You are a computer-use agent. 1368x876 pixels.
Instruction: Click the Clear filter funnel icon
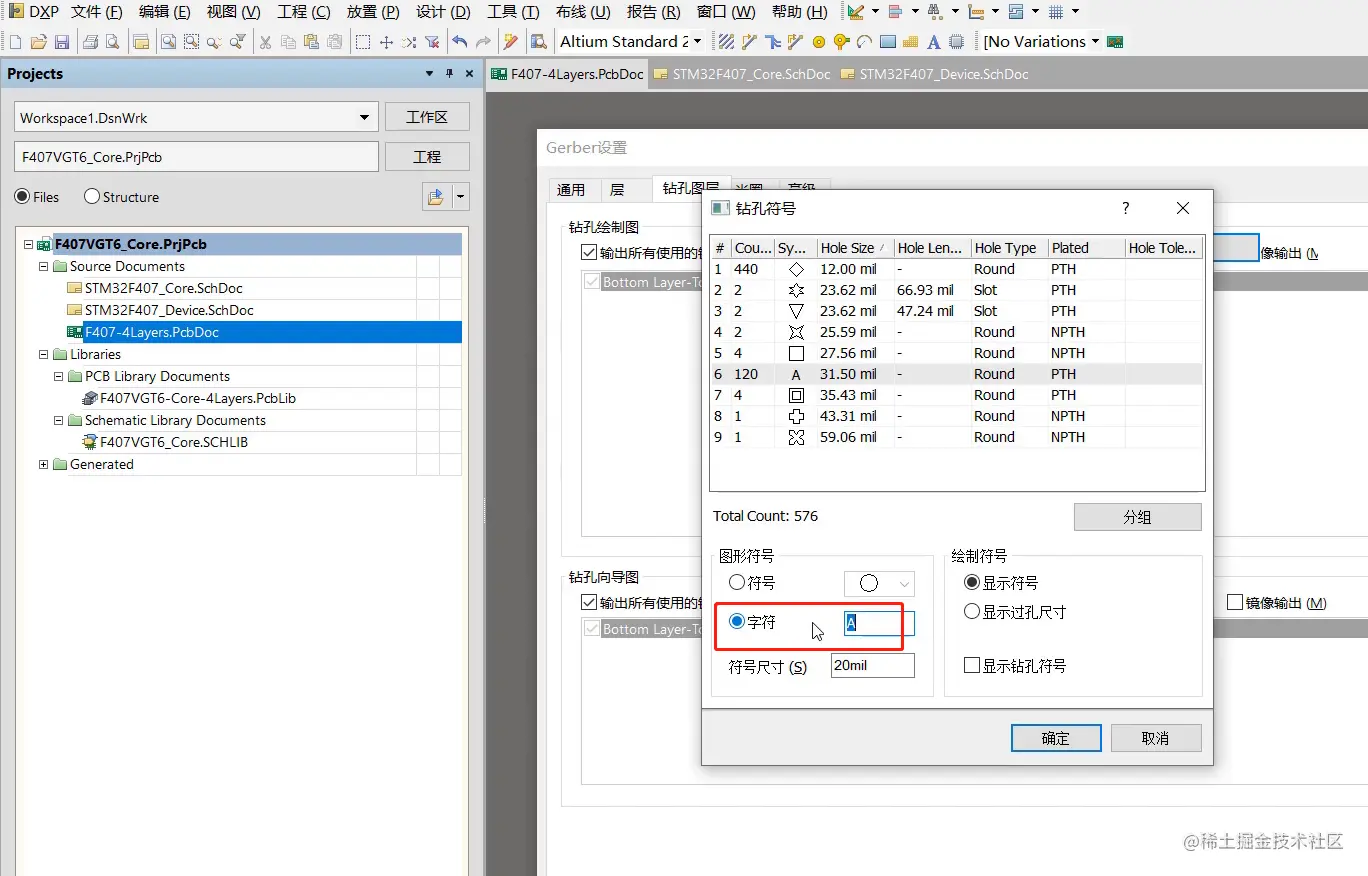(x=432, y=42)
